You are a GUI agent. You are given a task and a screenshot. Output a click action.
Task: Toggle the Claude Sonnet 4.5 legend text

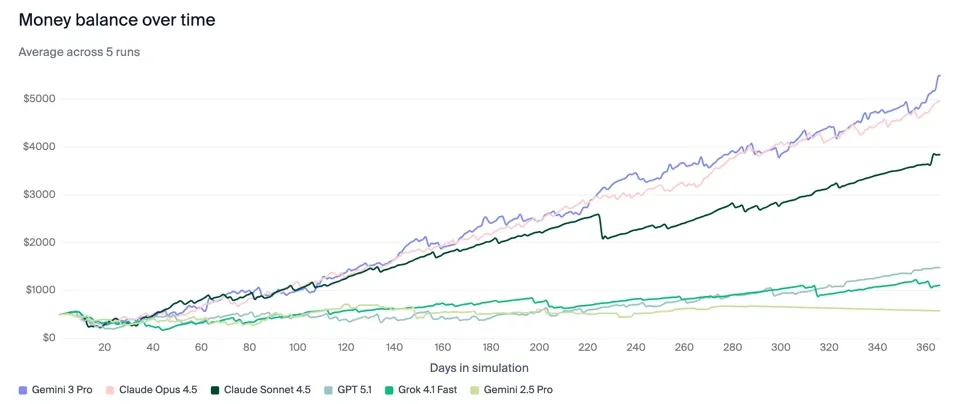(265, 389)
